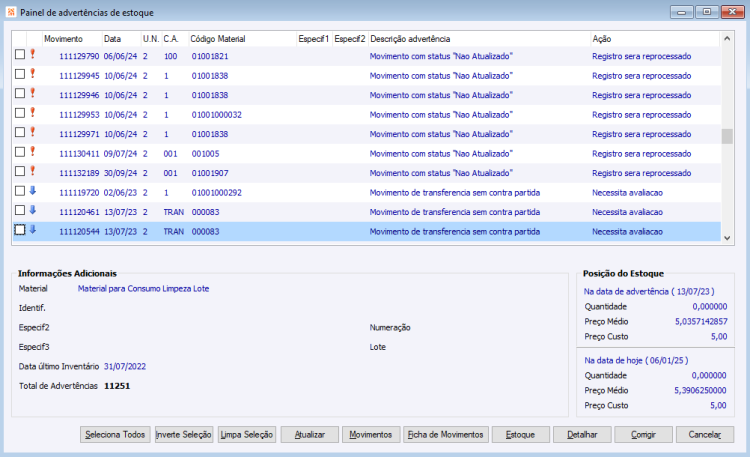The image size is (750, 457).
Task: Select material code 01001000032 cell
Action: point(217,115)
